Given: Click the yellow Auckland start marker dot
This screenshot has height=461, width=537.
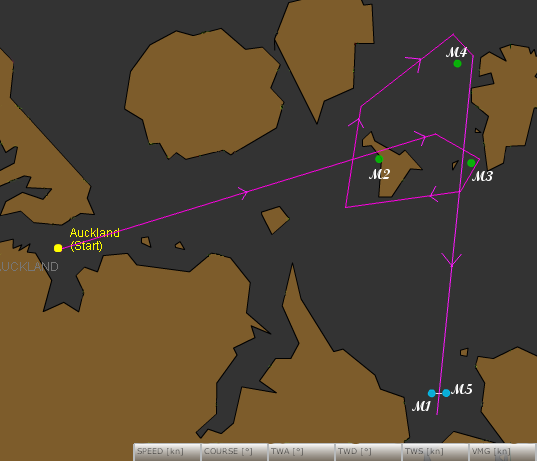Looking at the screenshot, I should tap(58, 248).
